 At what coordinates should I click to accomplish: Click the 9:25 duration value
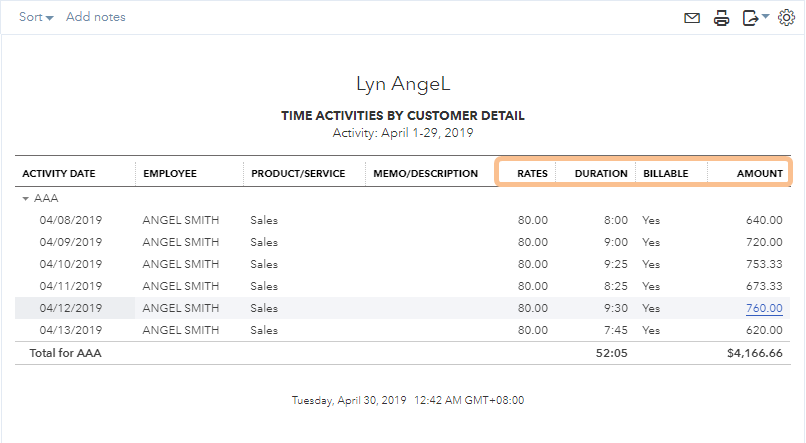616,264
